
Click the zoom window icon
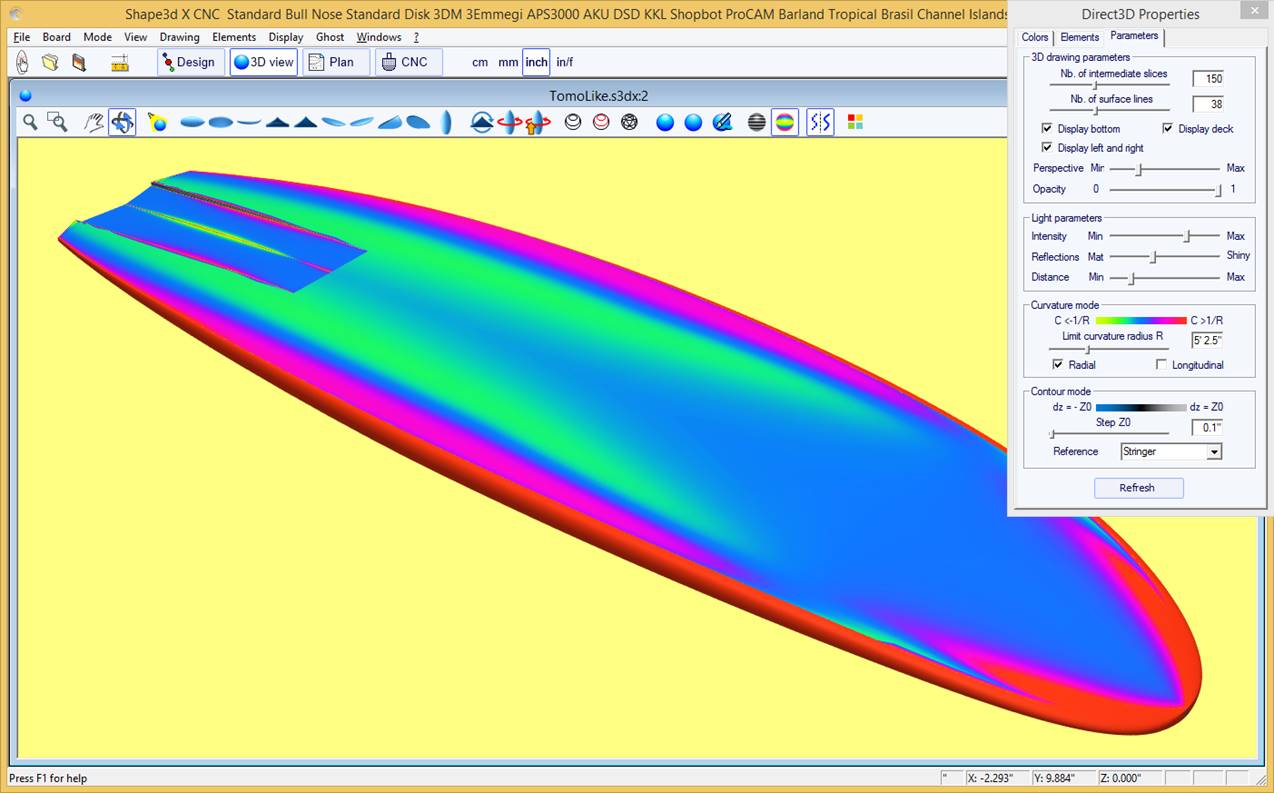58,122
